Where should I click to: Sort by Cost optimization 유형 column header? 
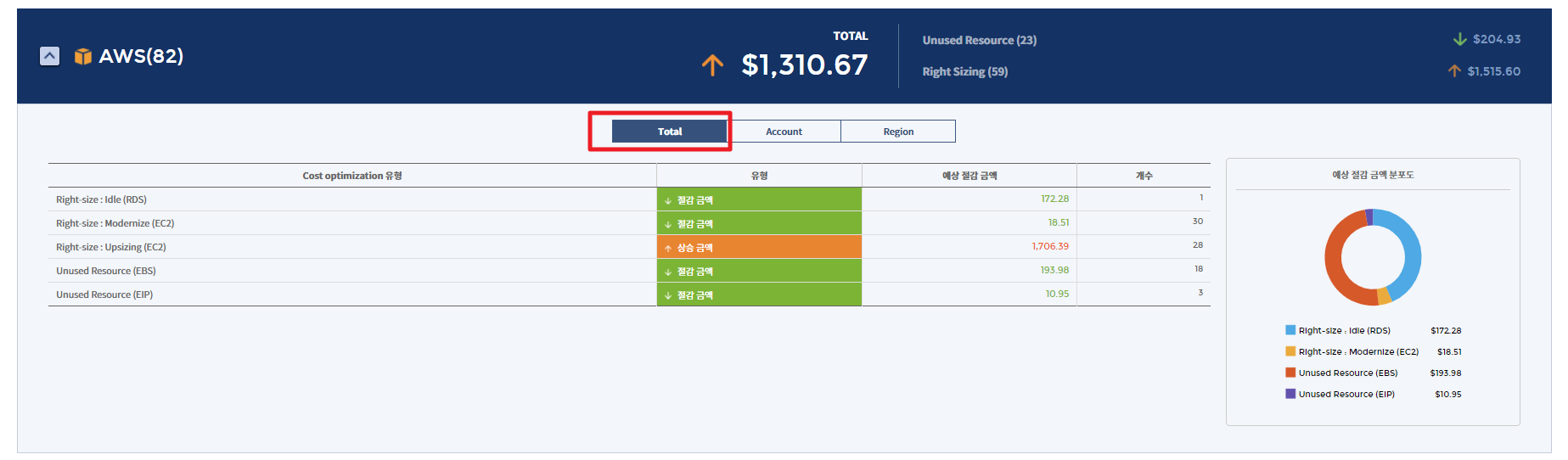351,176
